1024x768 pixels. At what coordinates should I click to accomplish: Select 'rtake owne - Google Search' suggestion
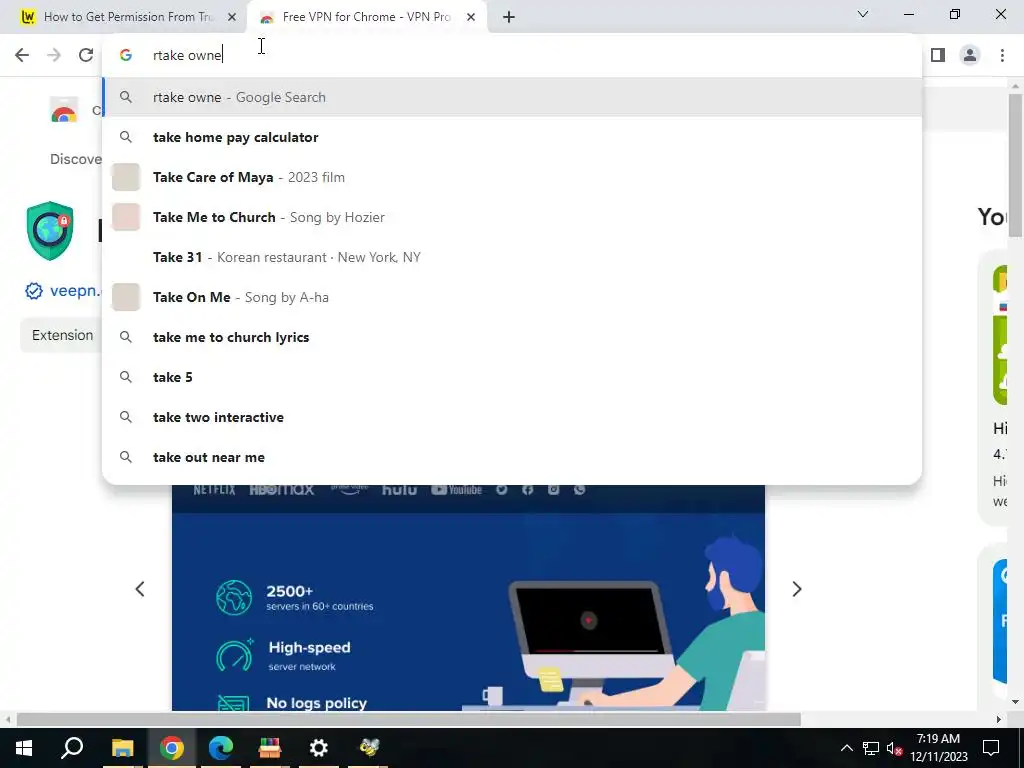point(512,97)
